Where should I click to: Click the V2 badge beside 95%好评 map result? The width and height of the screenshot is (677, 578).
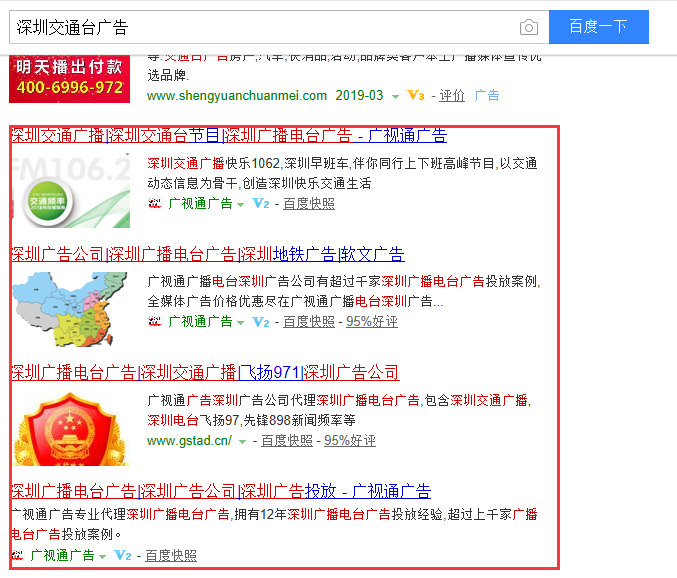[261, 322]
